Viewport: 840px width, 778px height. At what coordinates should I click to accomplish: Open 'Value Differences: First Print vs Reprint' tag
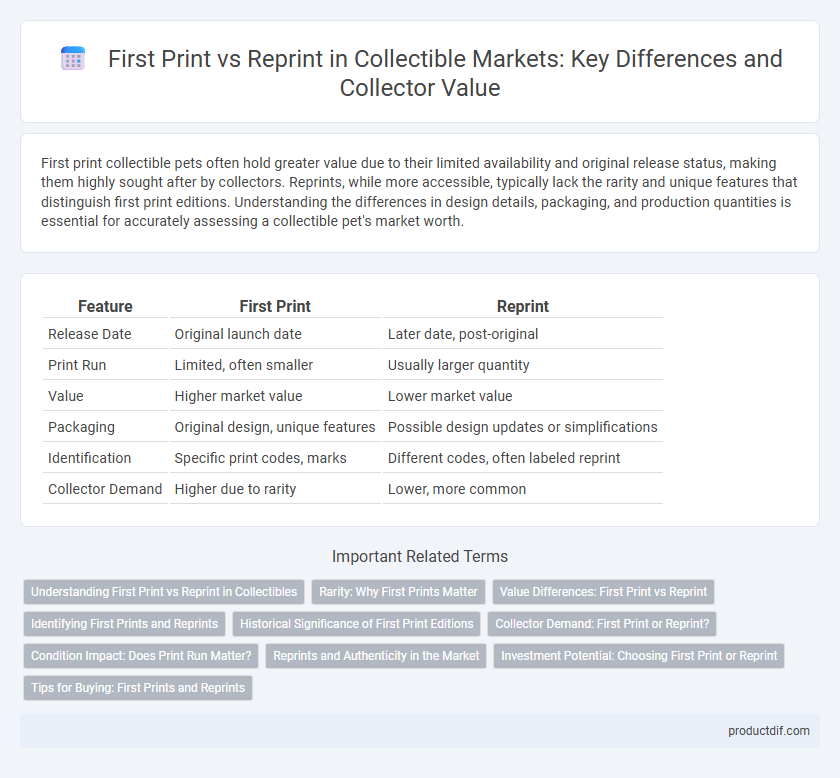coord(603,592)
